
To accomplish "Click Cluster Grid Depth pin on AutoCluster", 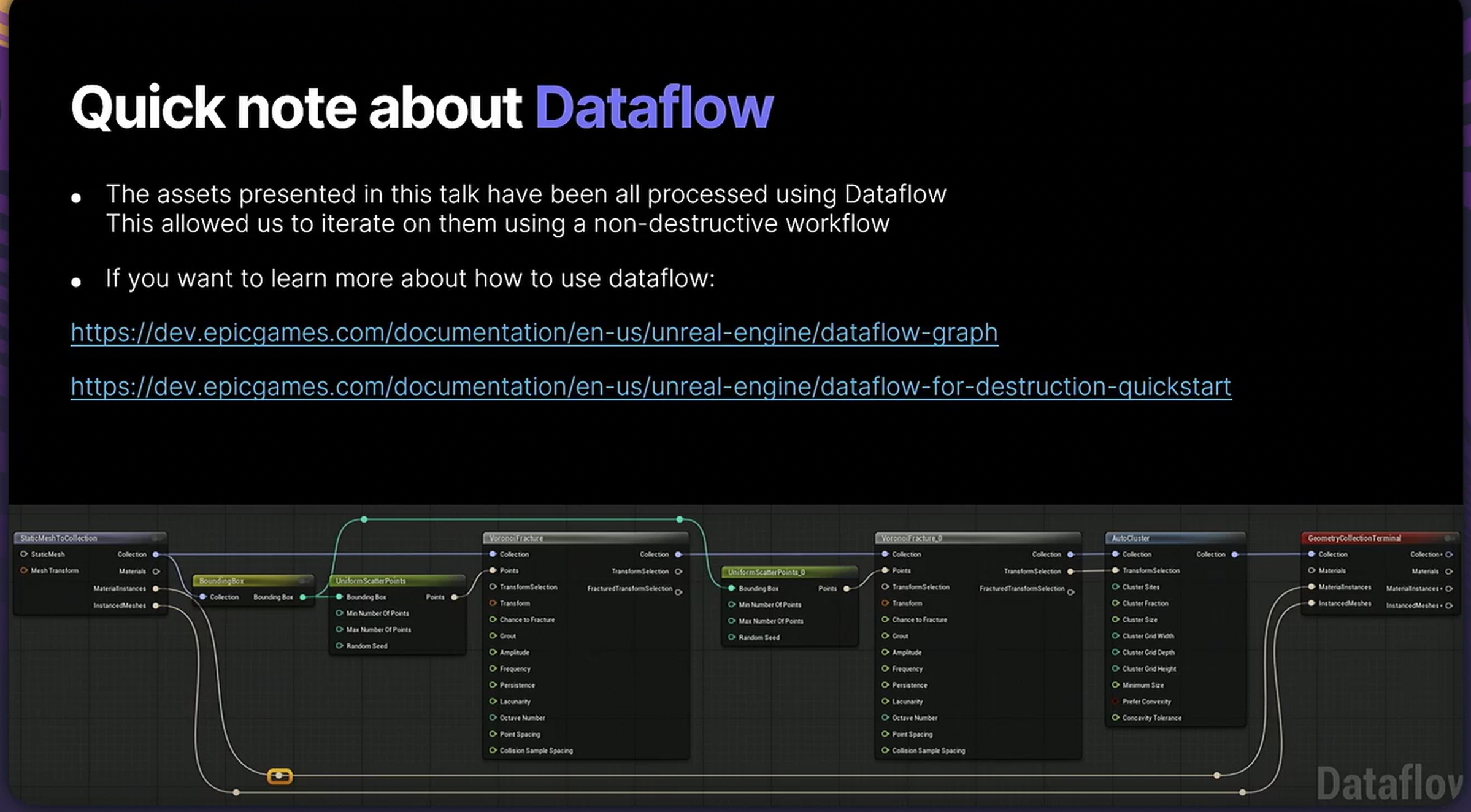I will tap(1115, 652).
